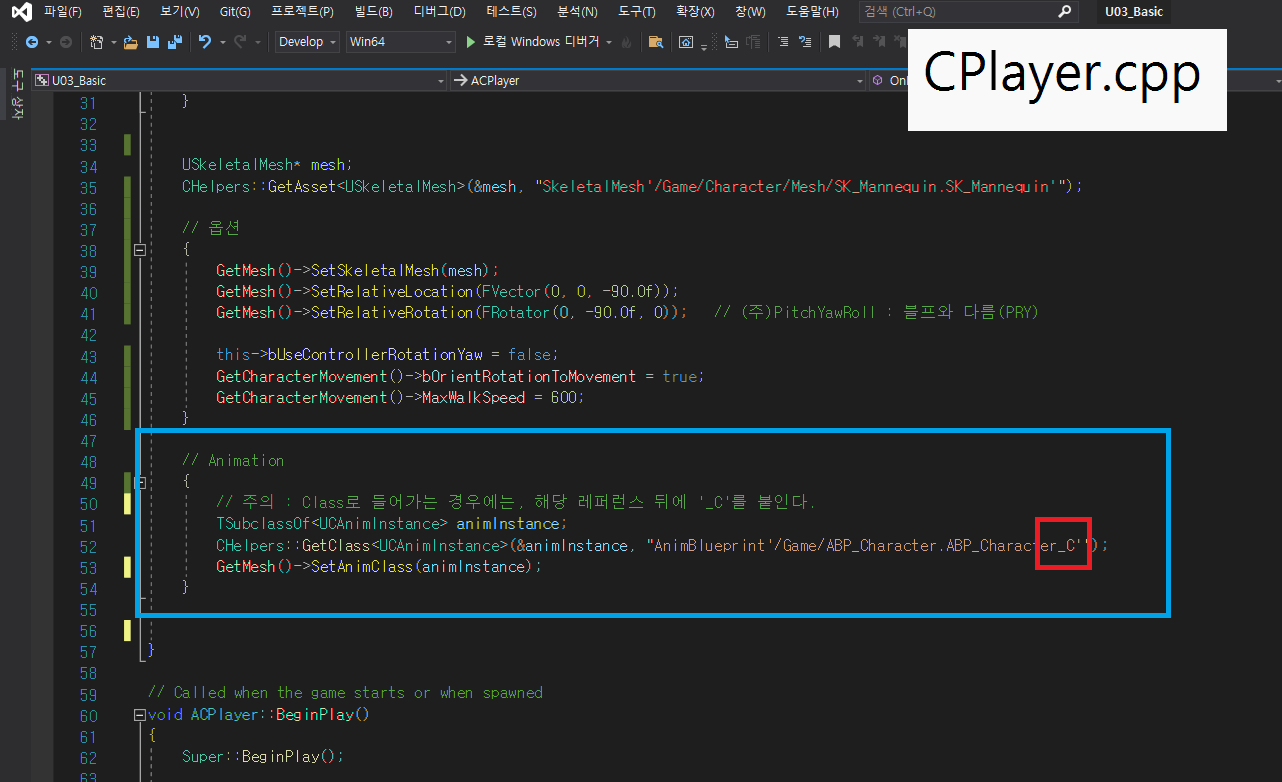Click the bUseControllerRotationYaw text on line 43
This screenshot has height=782, width=1282.
375,355
